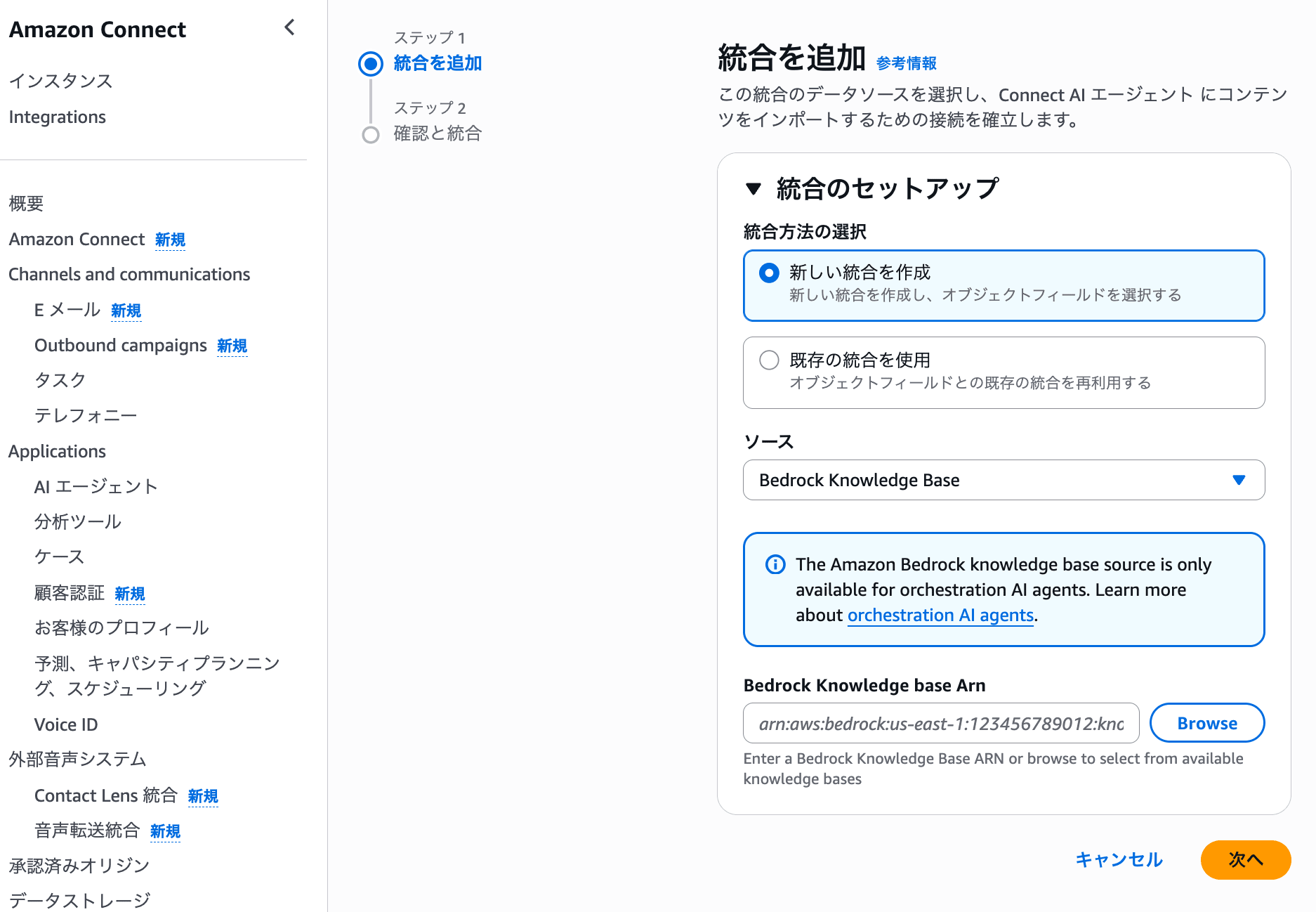Click the Browse button for knowledge bases

coord(1206,722)
